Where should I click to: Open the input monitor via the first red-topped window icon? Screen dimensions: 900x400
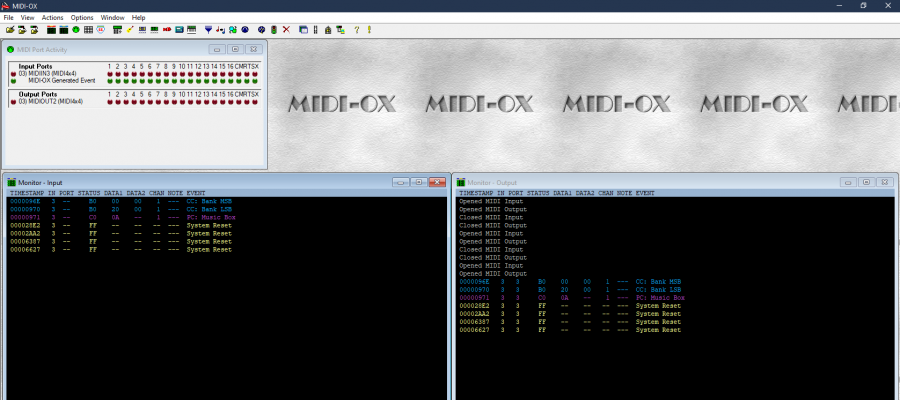[51, 29]
